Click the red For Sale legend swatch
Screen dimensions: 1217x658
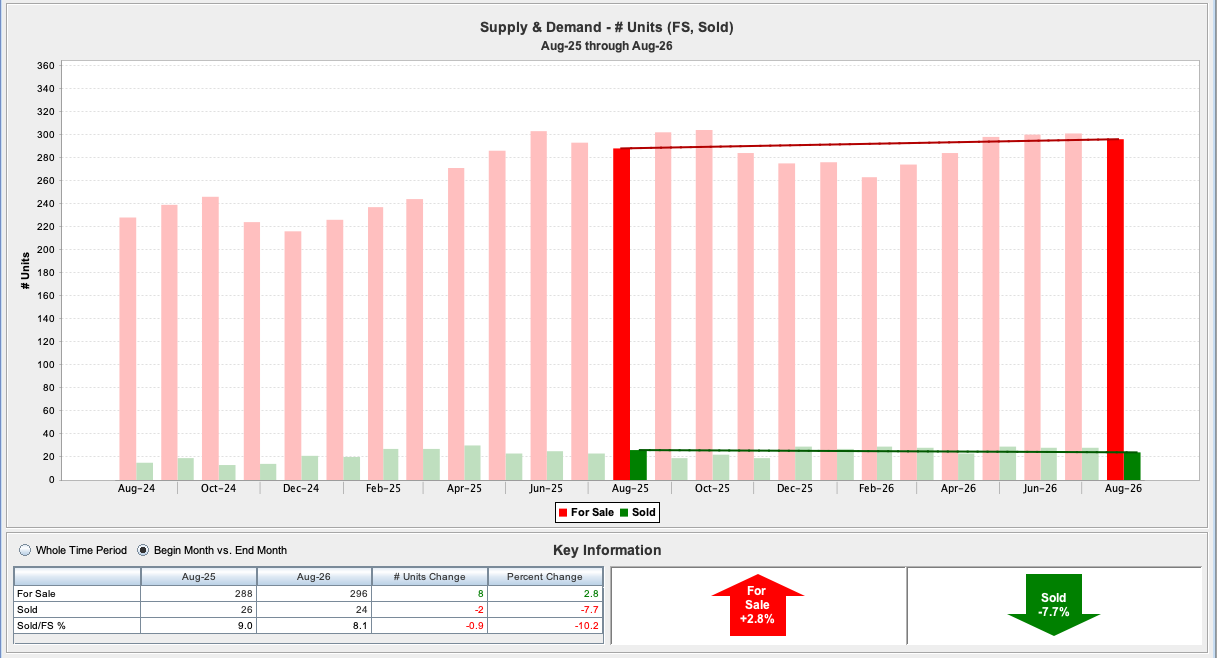point(563,513)
